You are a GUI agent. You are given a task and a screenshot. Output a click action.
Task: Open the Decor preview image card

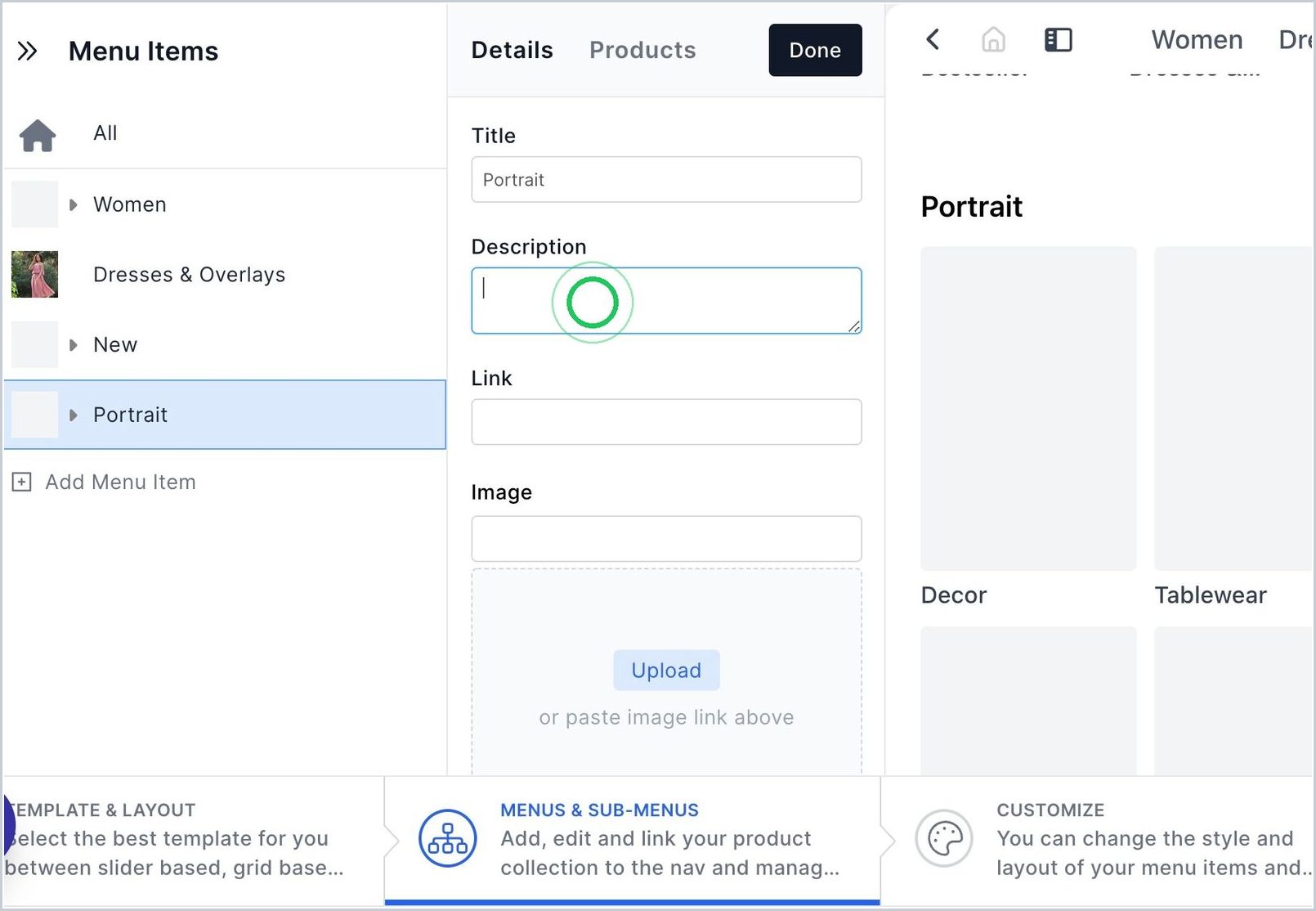[1028, 408]
